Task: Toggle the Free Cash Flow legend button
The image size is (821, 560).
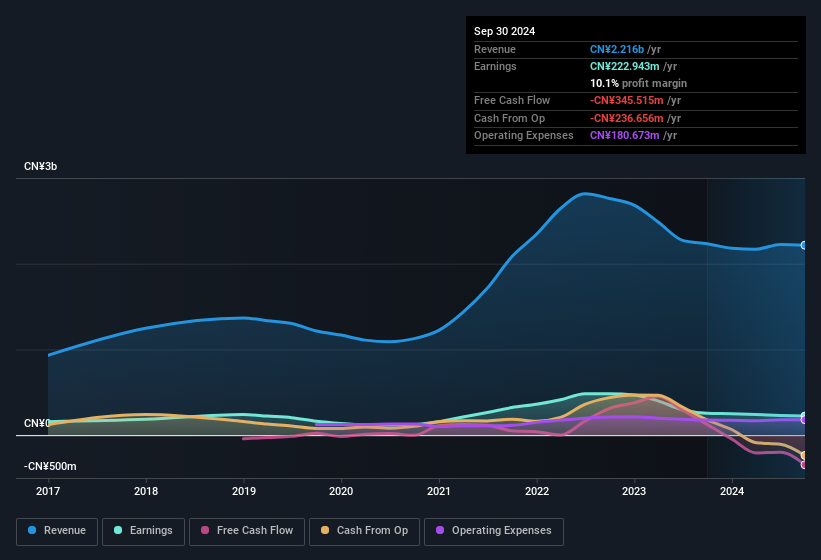Action: (247, 531)
